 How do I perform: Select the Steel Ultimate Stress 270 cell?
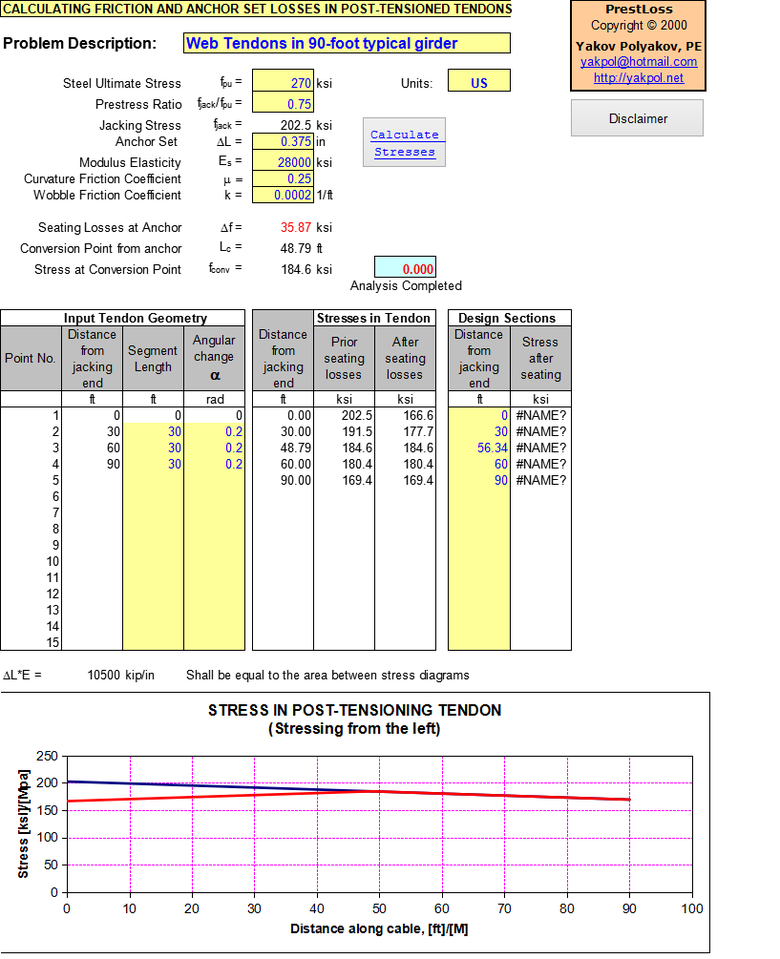point(284,84)
